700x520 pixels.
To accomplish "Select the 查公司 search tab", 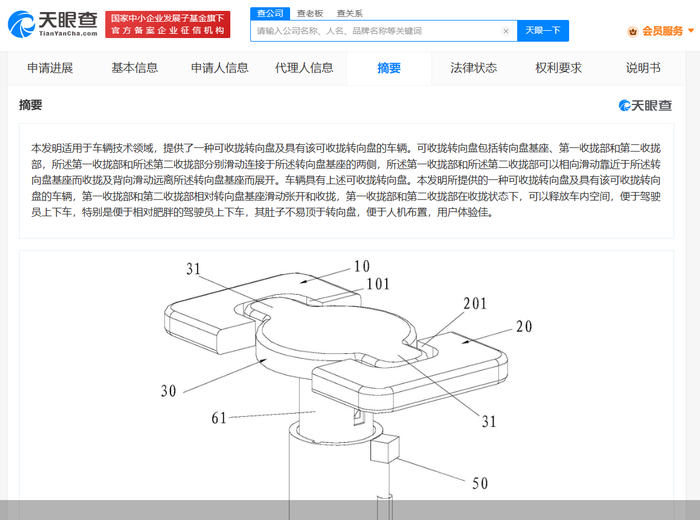I will point(270,13).
